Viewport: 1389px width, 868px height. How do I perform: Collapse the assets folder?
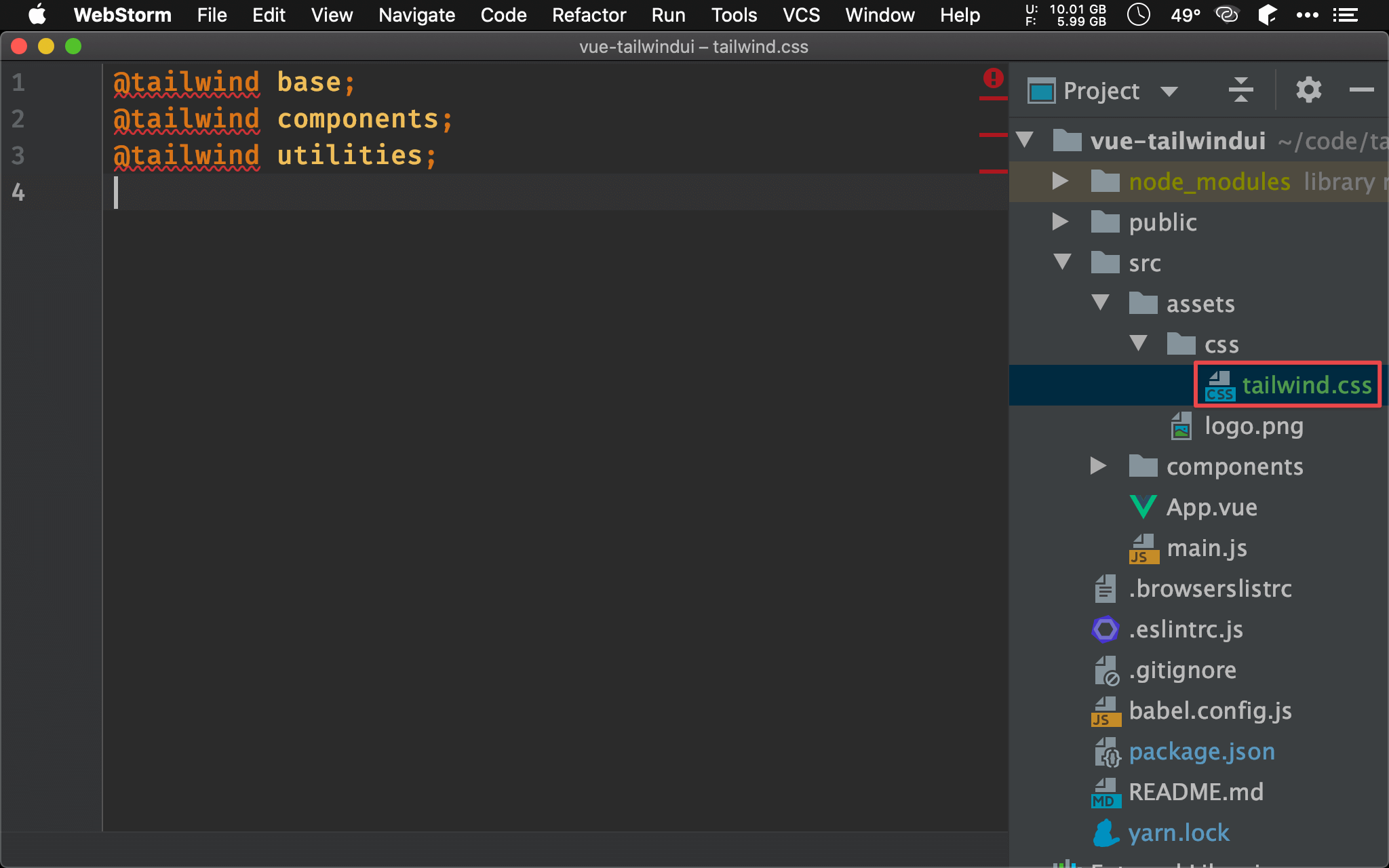(x=1100, y=303)
